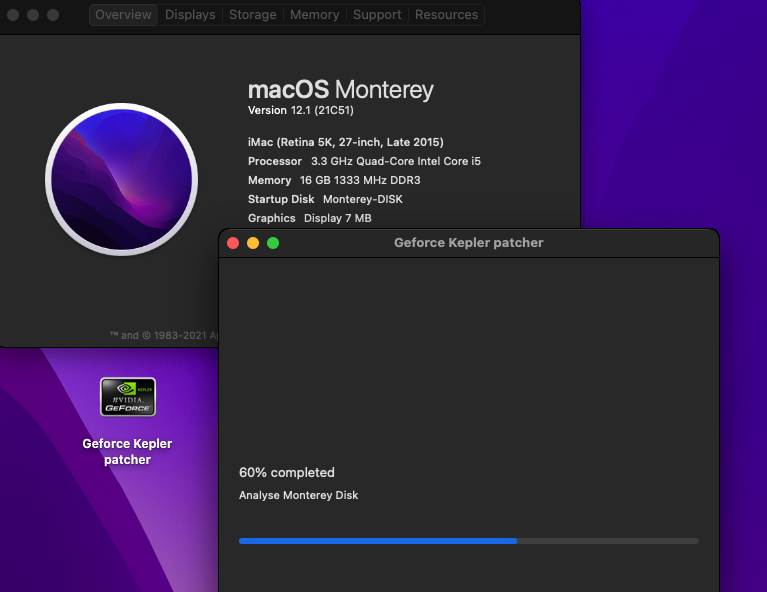Close the Geforce Kepler patcher window

(x=233, y=243)
